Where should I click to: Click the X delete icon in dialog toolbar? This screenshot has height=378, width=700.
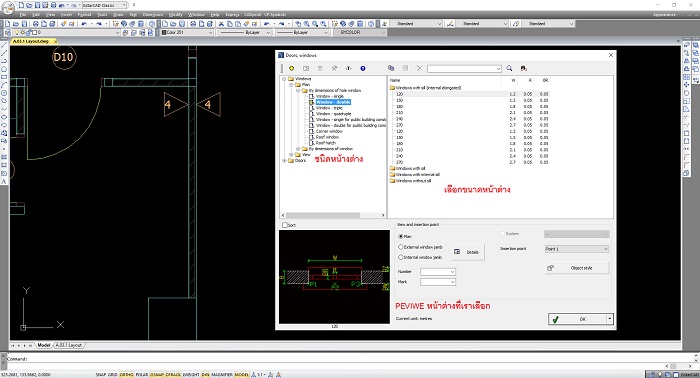pyautogui.click(x=419, y=68)
